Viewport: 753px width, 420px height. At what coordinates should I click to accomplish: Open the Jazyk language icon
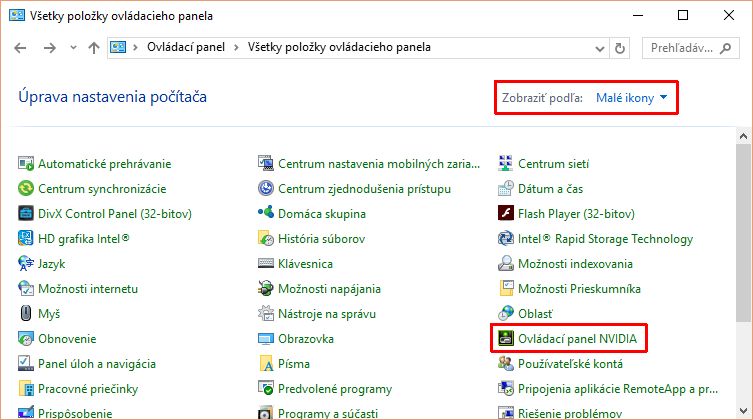tap(26, 264)
